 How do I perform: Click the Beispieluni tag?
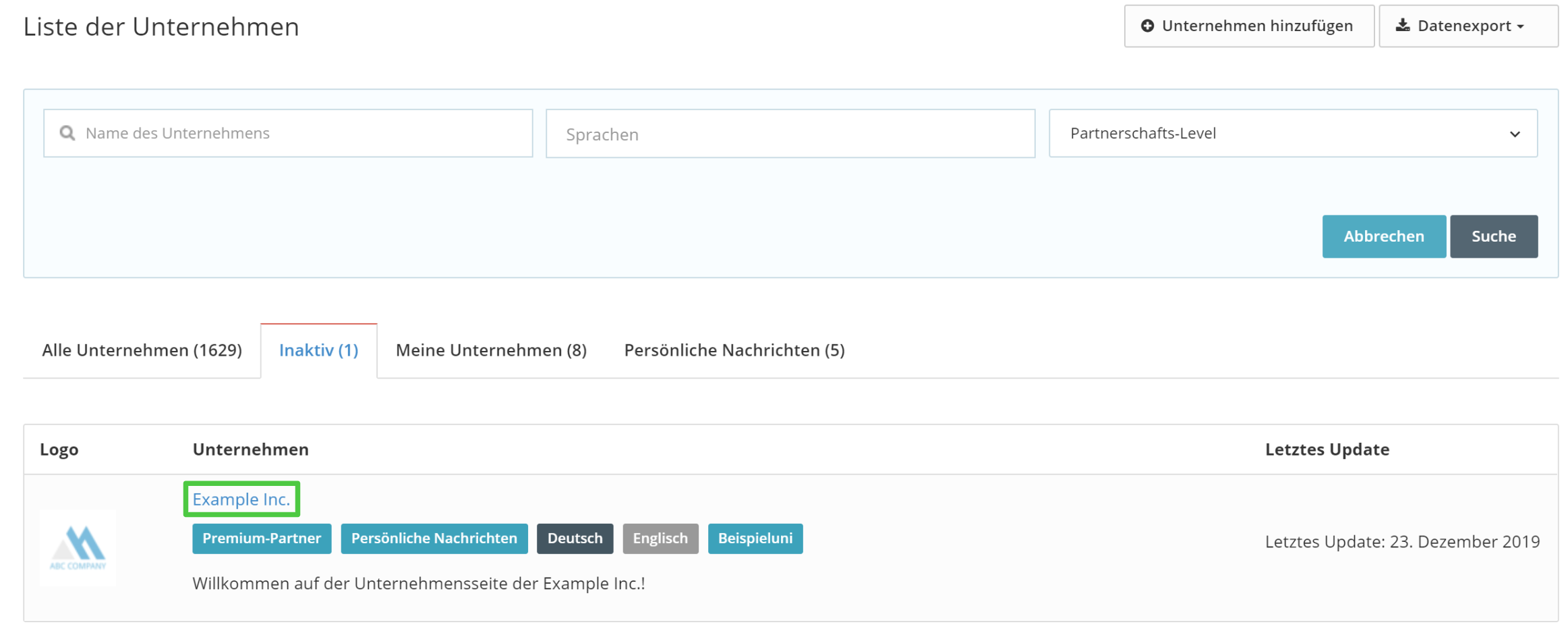pyautogui.click(x=755, y=539)
